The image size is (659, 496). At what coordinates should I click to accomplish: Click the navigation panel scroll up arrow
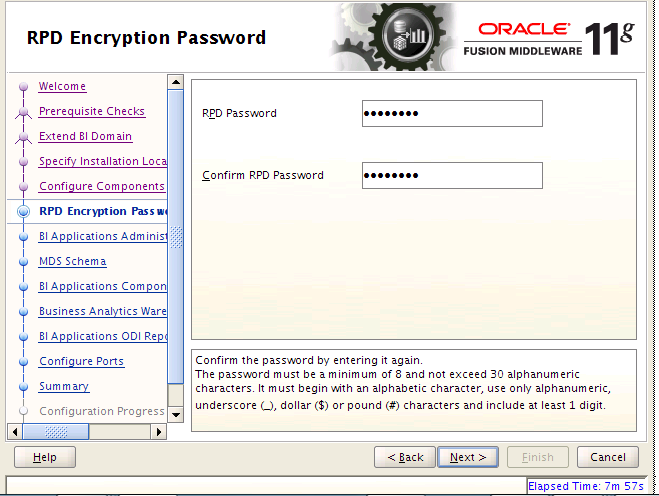pos(176,82)
